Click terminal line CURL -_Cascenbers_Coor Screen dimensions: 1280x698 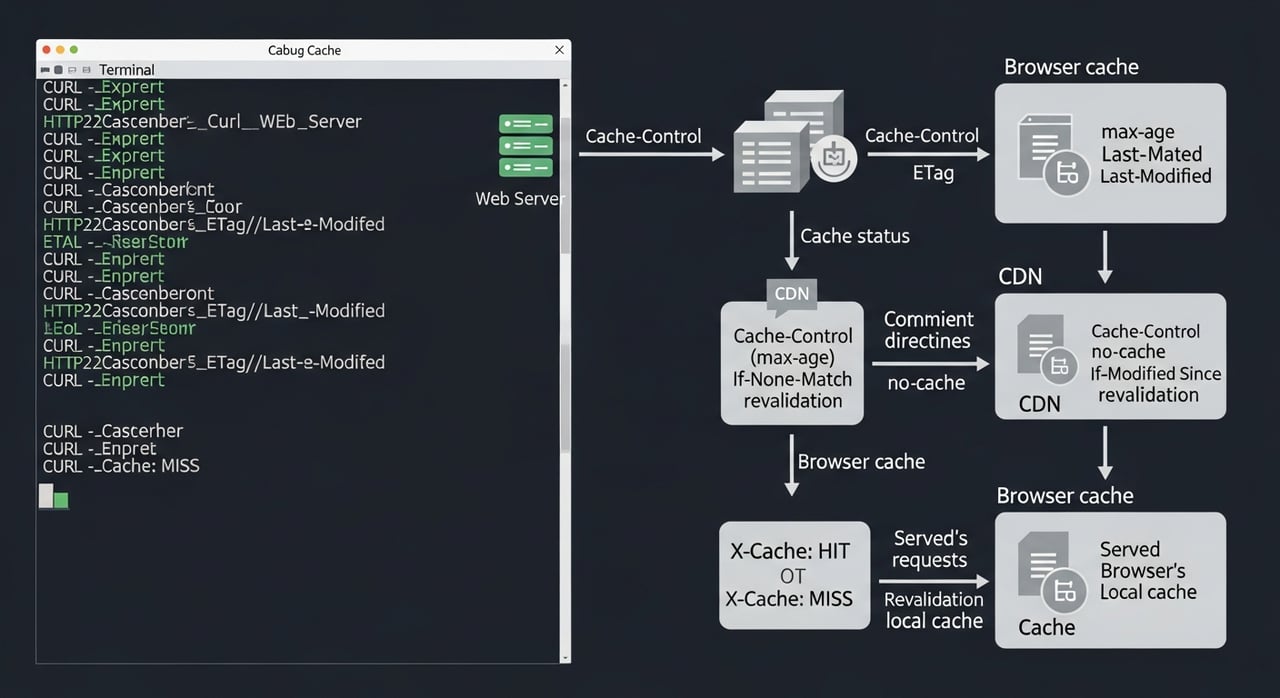coord(143,207)
